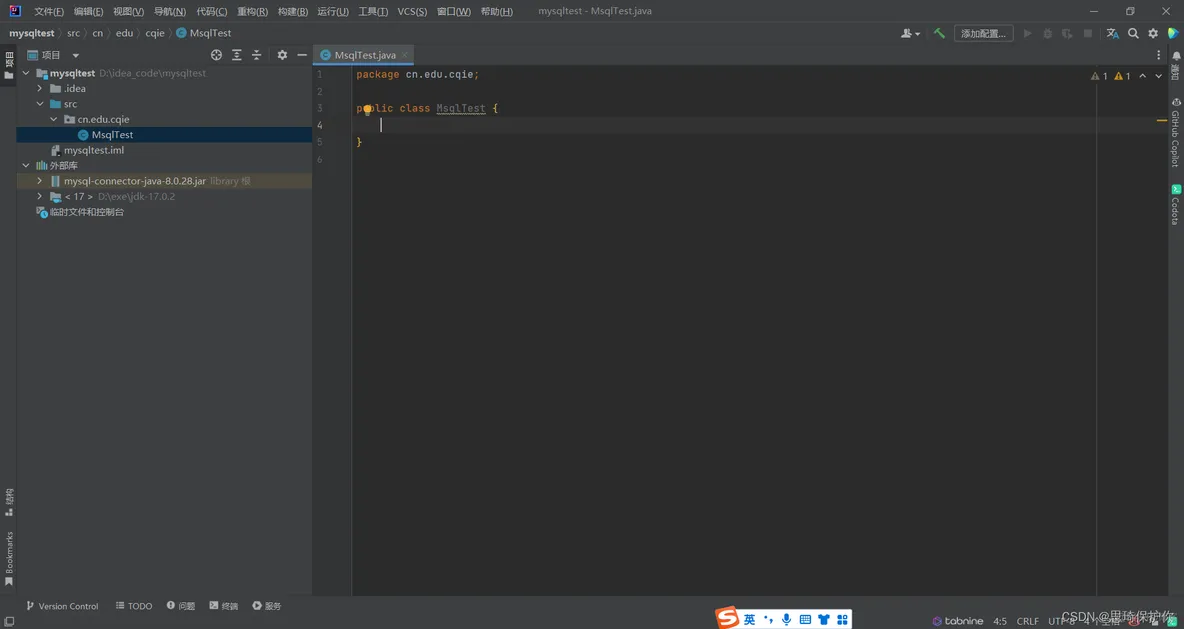Hide the project panel with minus icon
Screen dimensions: 1184x629
click(302, 55)
